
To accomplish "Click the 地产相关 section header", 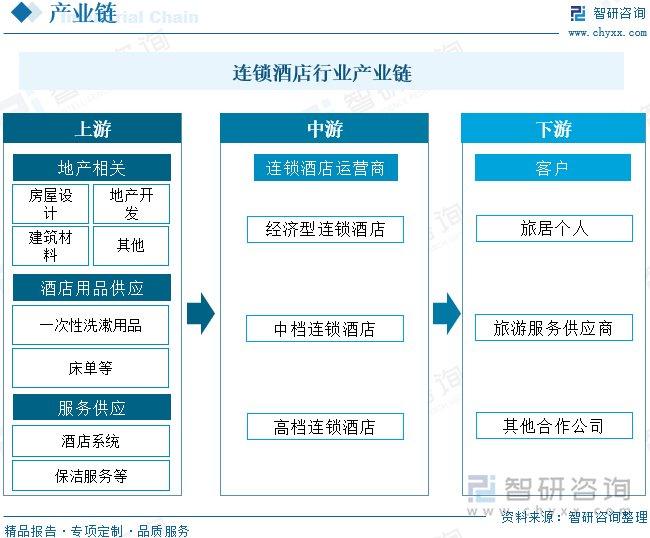I will coord(92,168).
